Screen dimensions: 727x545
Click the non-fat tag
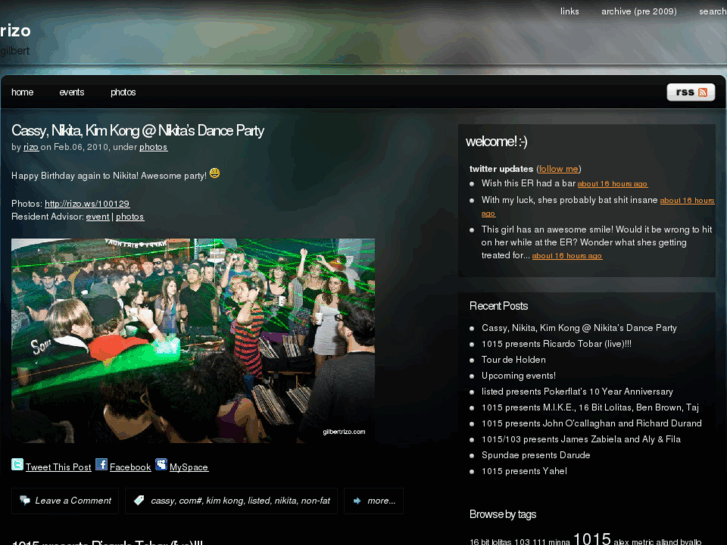click(315, 500)
